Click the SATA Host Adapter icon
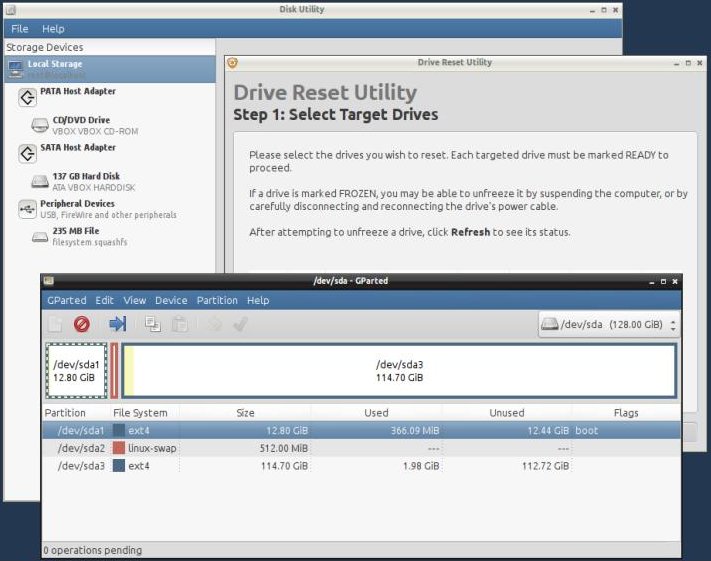The image size is (711, 561). click(27, 153)
